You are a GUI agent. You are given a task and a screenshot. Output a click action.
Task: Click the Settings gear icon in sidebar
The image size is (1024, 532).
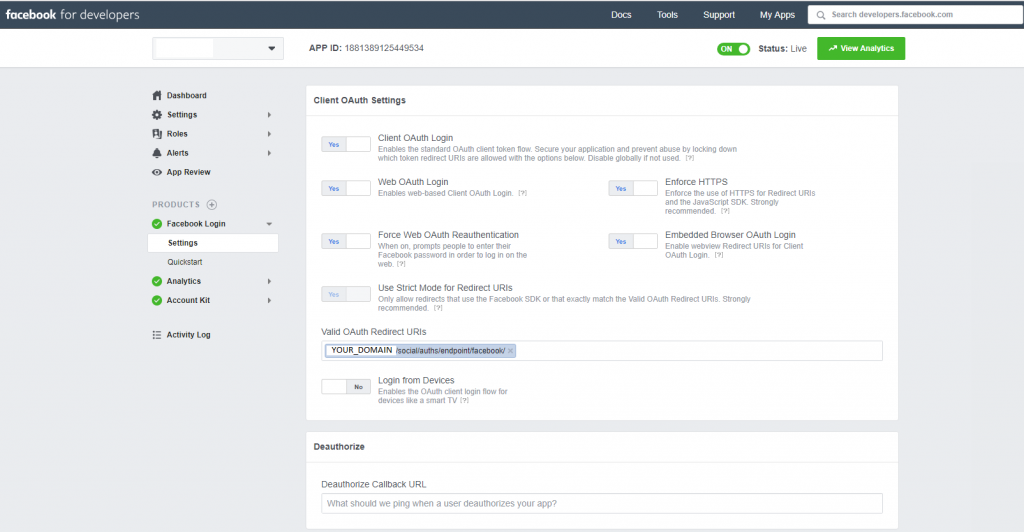[157, 115]
